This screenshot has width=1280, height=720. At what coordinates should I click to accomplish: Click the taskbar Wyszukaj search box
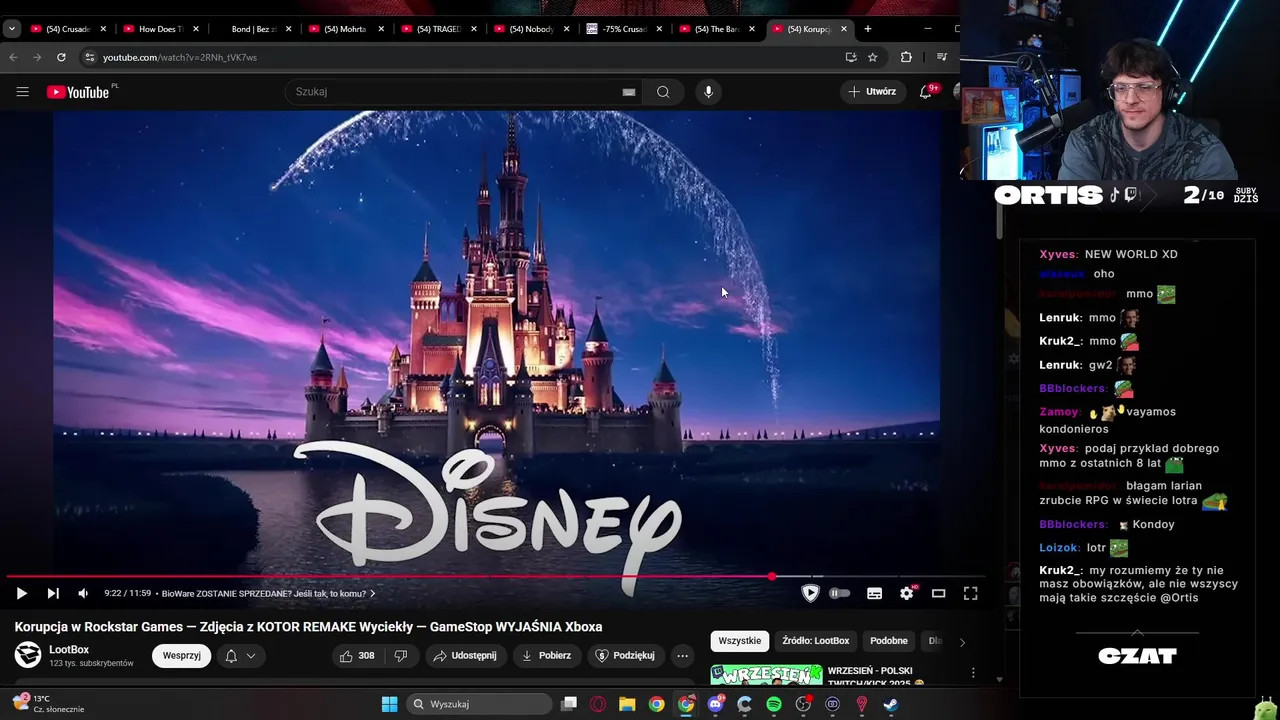pyautogui.click(x=479, y=704)
